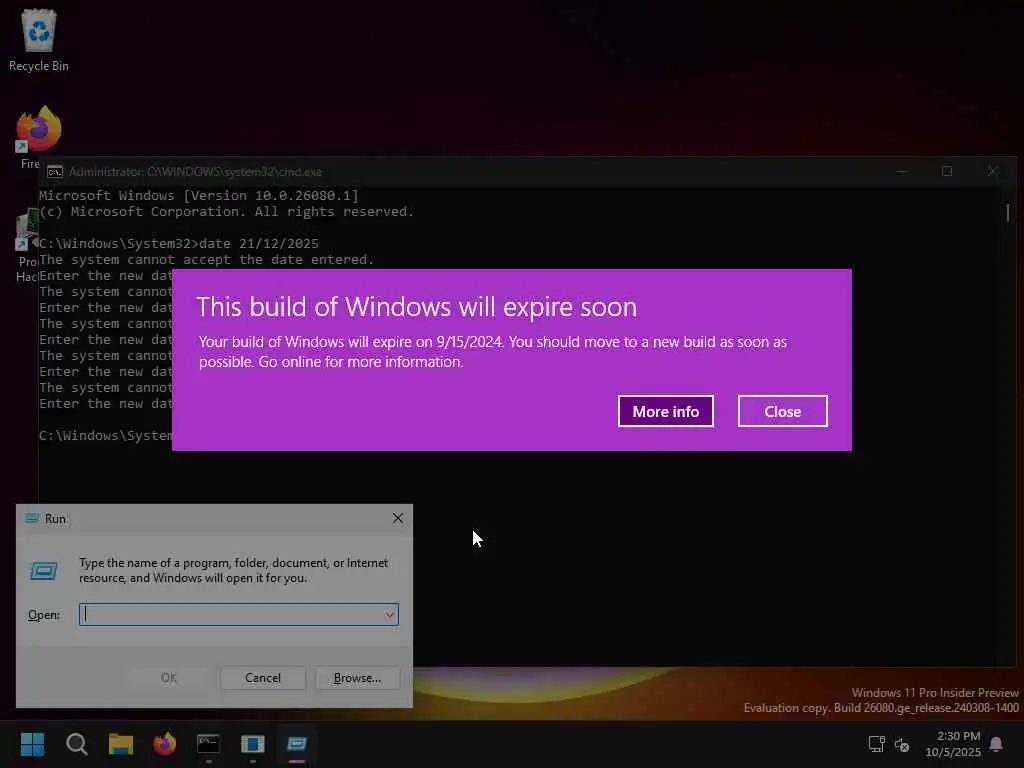Viewport: 1024px width, 768px height.
Task: Click Browse... in the Run dialog
Action: (357, 678)
